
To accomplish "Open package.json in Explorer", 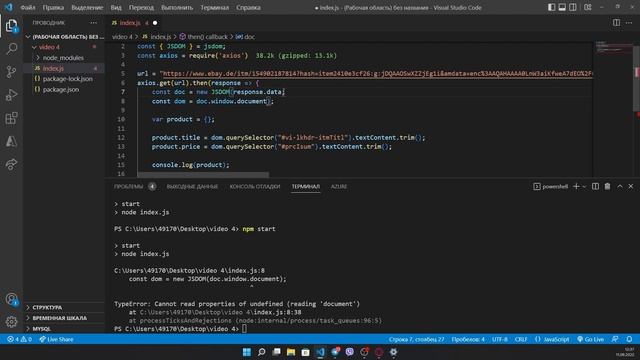I will coord(64,89).
